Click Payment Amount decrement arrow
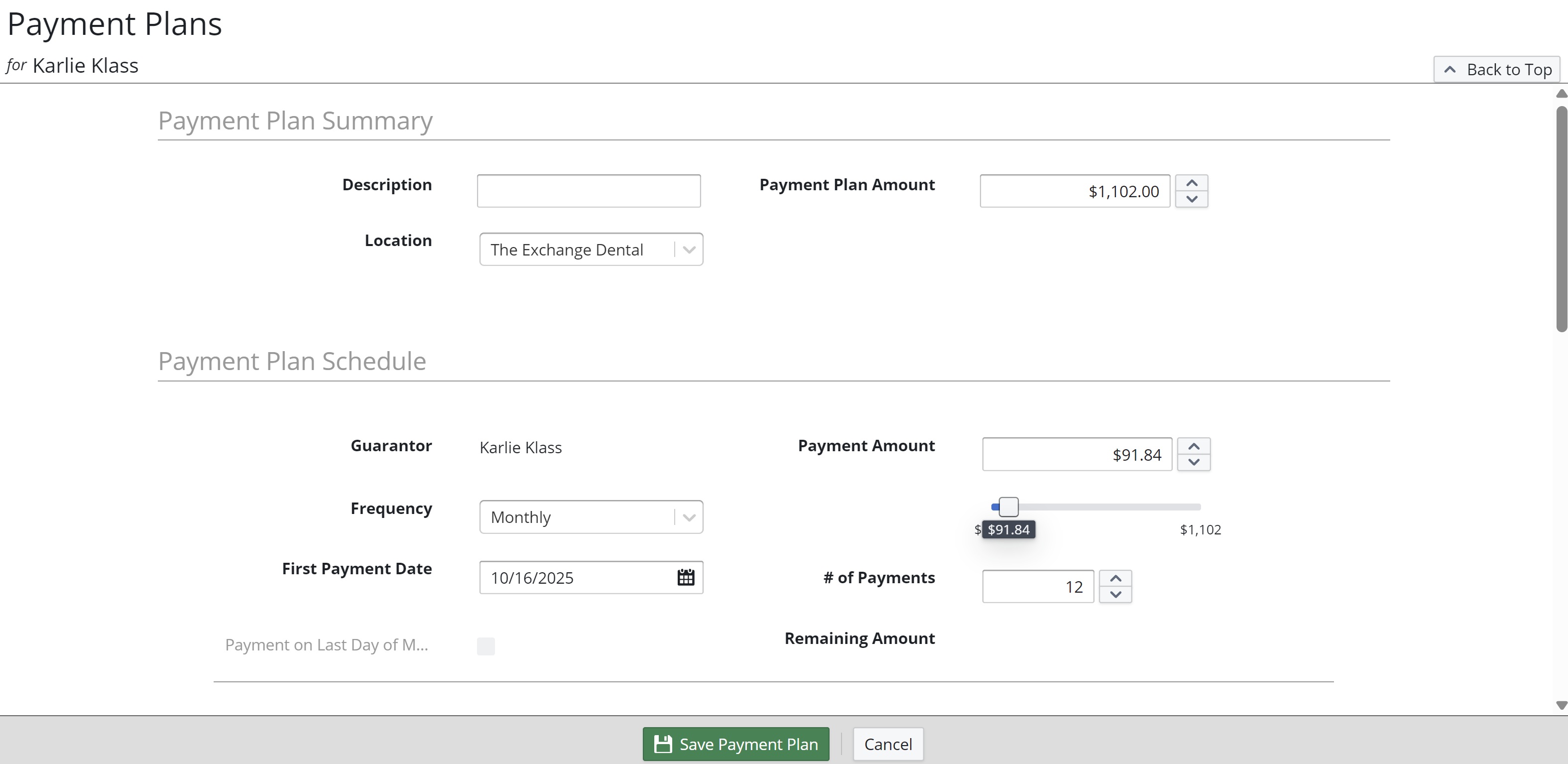Viewport: 1568px width, 764px height. point(1193,462)
